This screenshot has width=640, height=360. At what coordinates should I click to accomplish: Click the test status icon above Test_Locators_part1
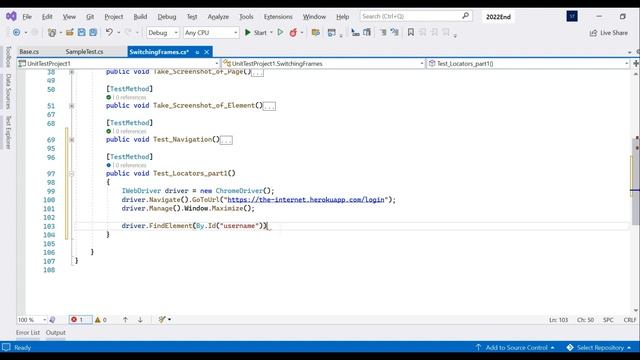point(109,165)
